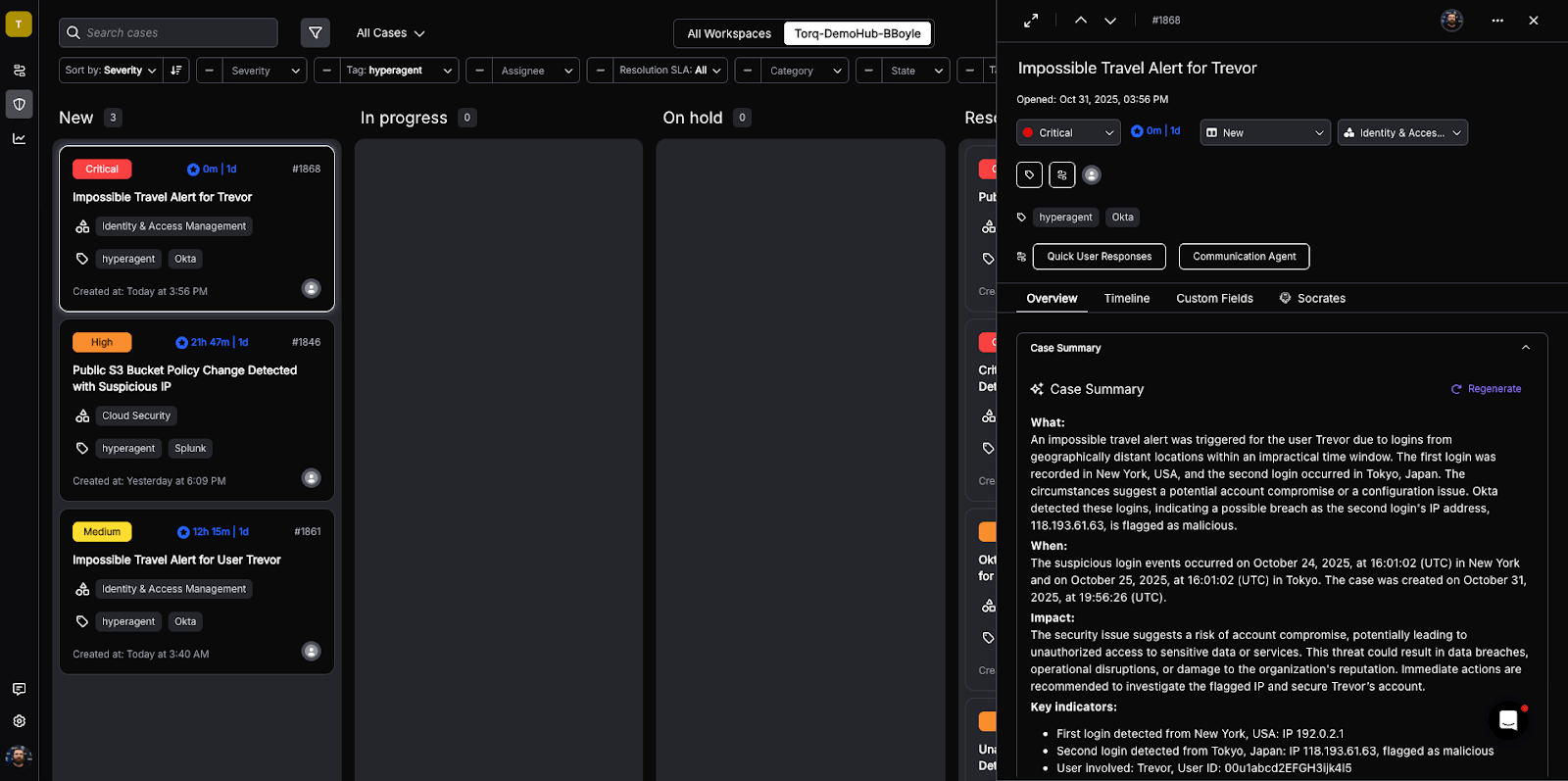Open Resolution SLA: All dropdown
Screen dimensions: 1568x781
coord(670,71)
